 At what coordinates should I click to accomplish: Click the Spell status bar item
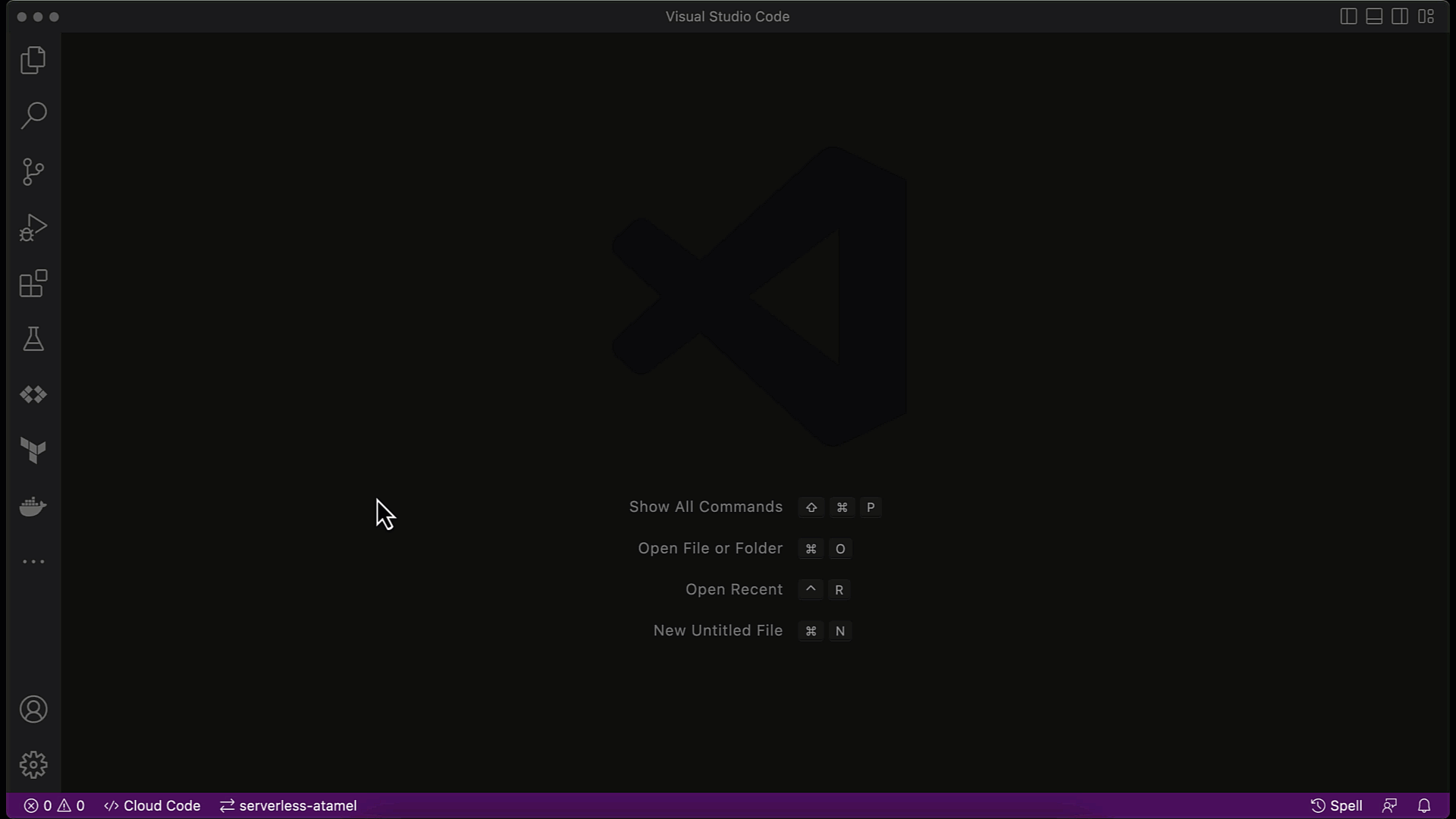click(x=1337, y=805)
